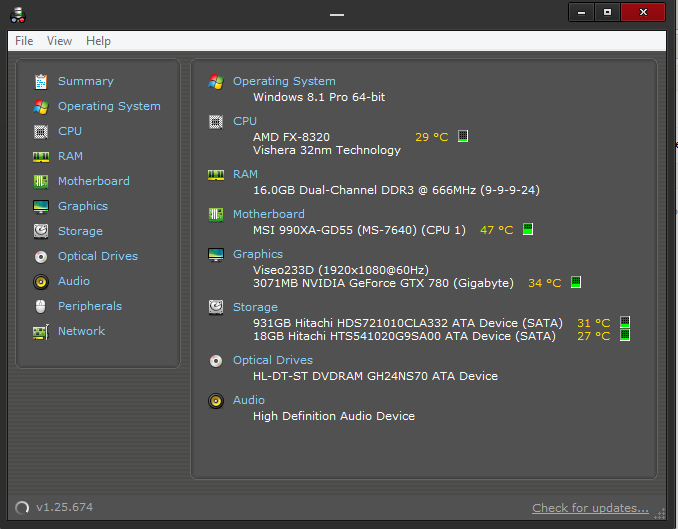The image size is (678, 529).
Task: Click the Motherboard icon in sidebar
Action: [x=41, y=181]
